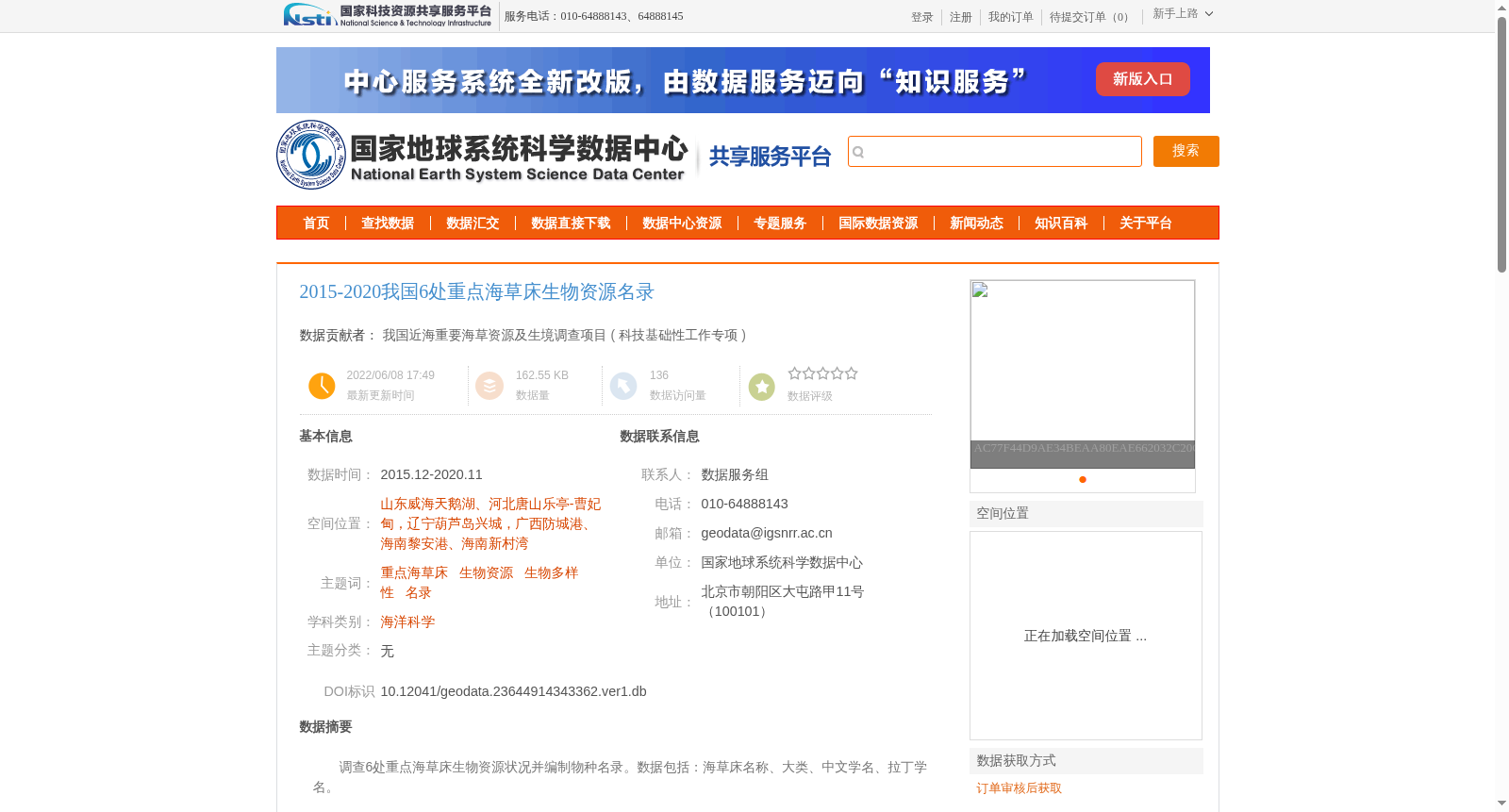Click the 登录 link
The width and height of the screenshot is (1509, 812).
pos(922,17)
